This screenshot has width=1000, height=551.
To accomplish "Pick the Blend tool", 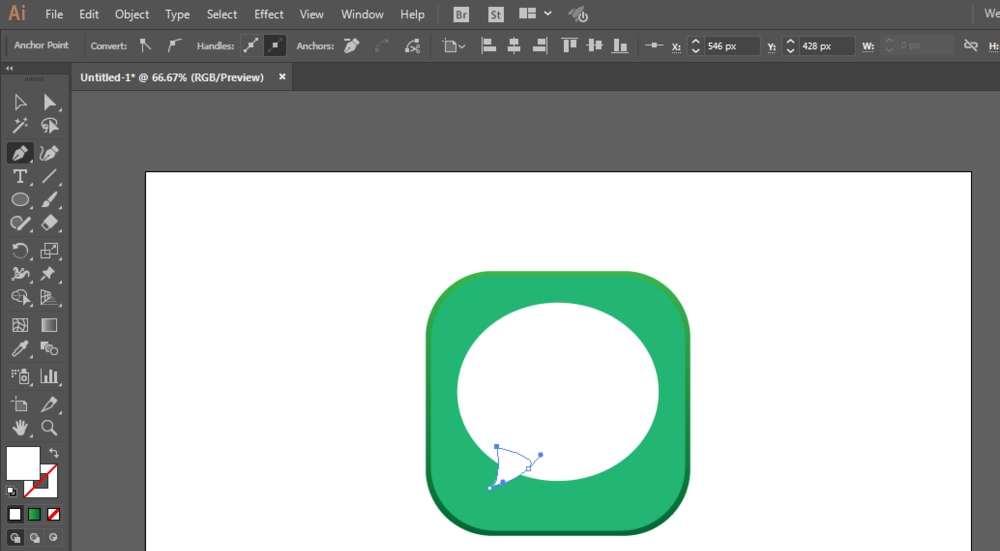I will pyautogui.click(x=49, y=348).
